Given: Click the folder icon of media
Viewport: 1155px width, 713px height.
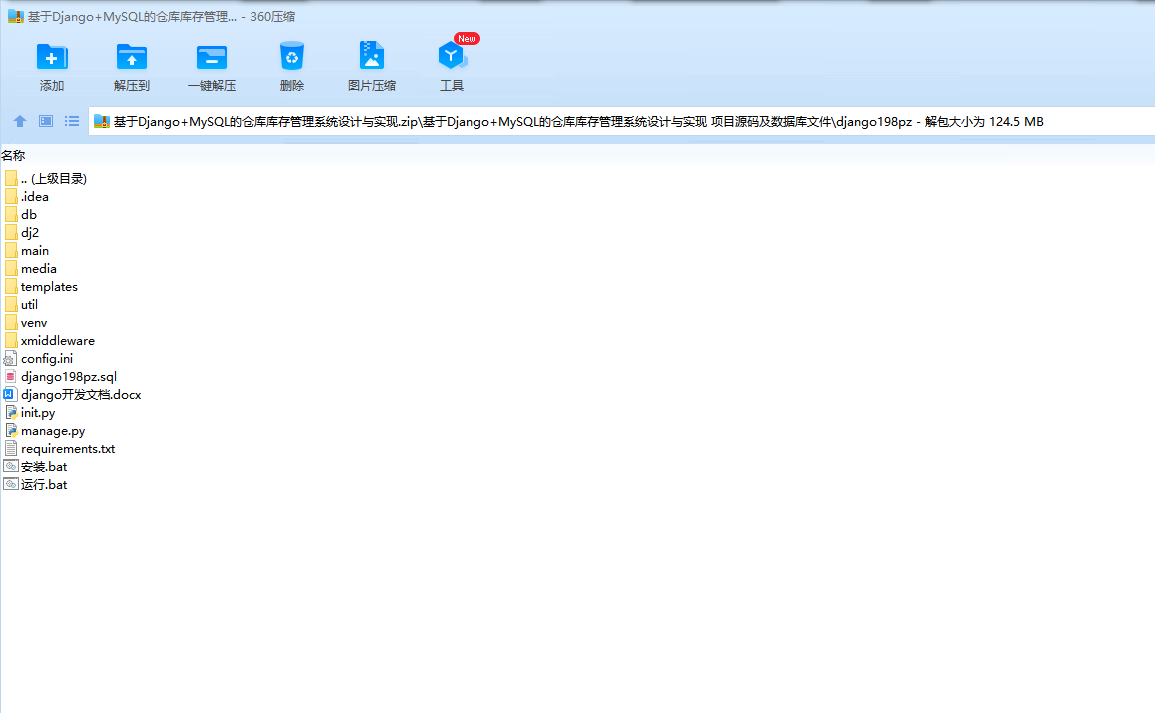Looking at the screenshot, I should 10,269.
